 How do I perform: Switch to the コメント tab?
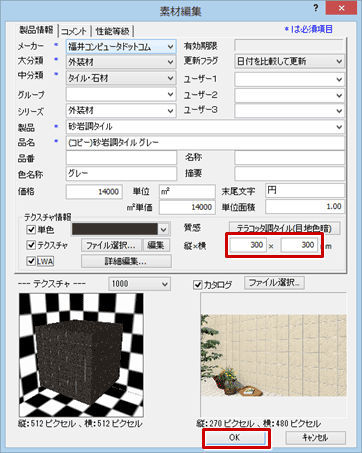(x=74, y=31)
